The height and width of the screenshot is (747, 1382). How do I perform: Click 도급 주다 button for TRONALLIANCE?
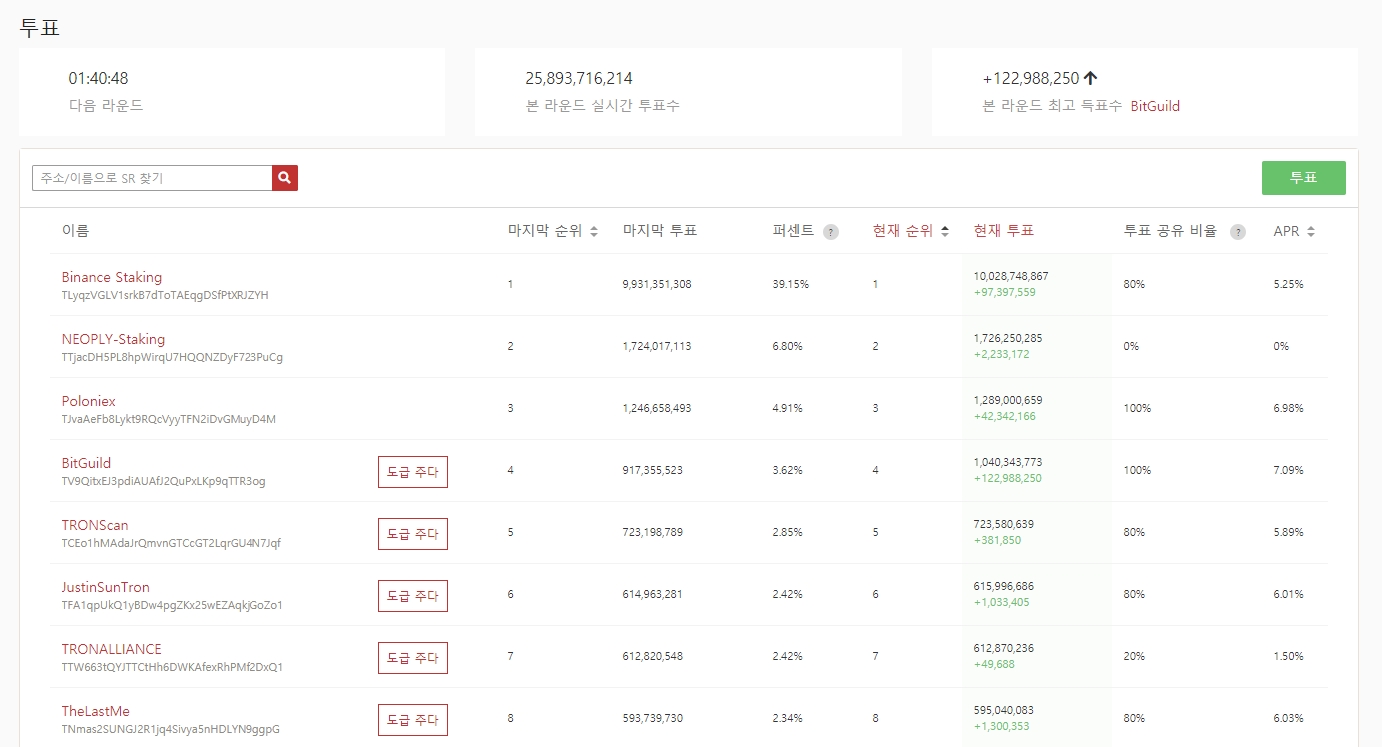coord(413,658)
